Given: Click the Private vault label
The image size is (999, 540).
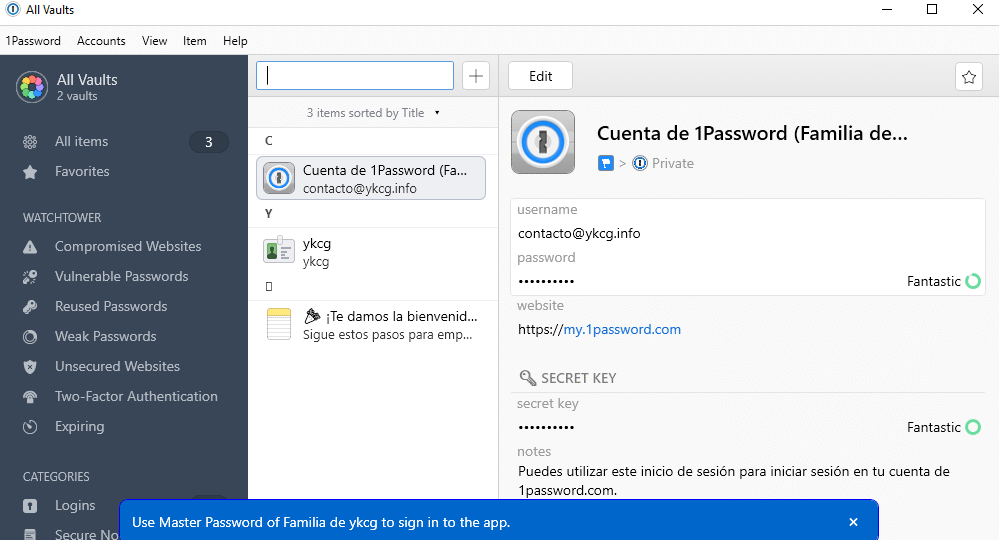Looking at the screenshot, I should coord(673,164).
